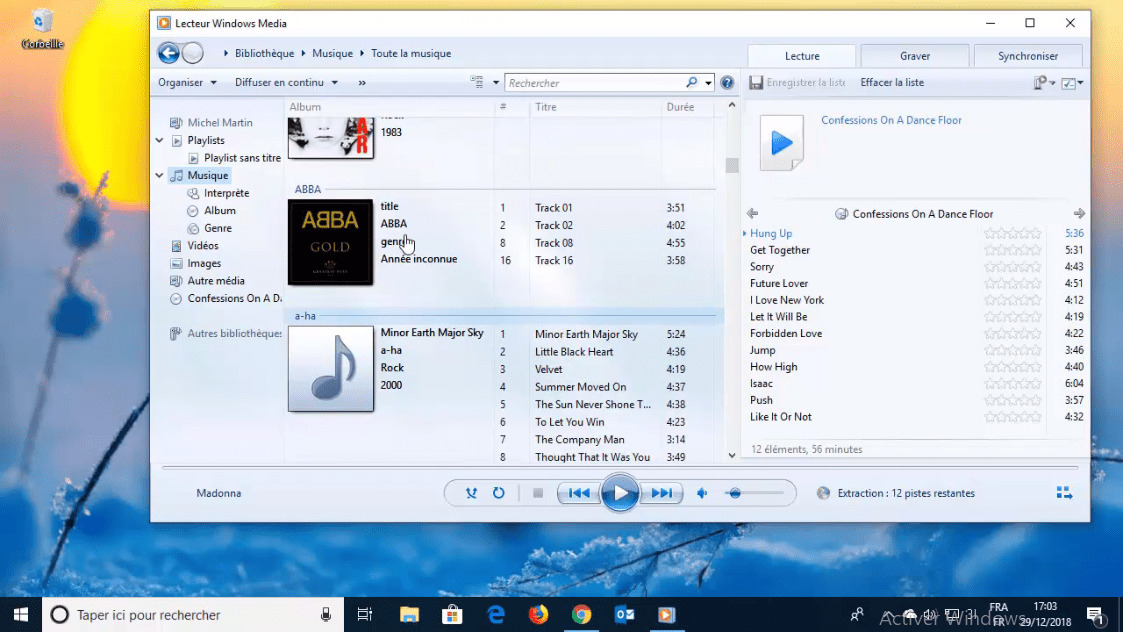Open Windows Media Player from the taskbar

point(667,614)
